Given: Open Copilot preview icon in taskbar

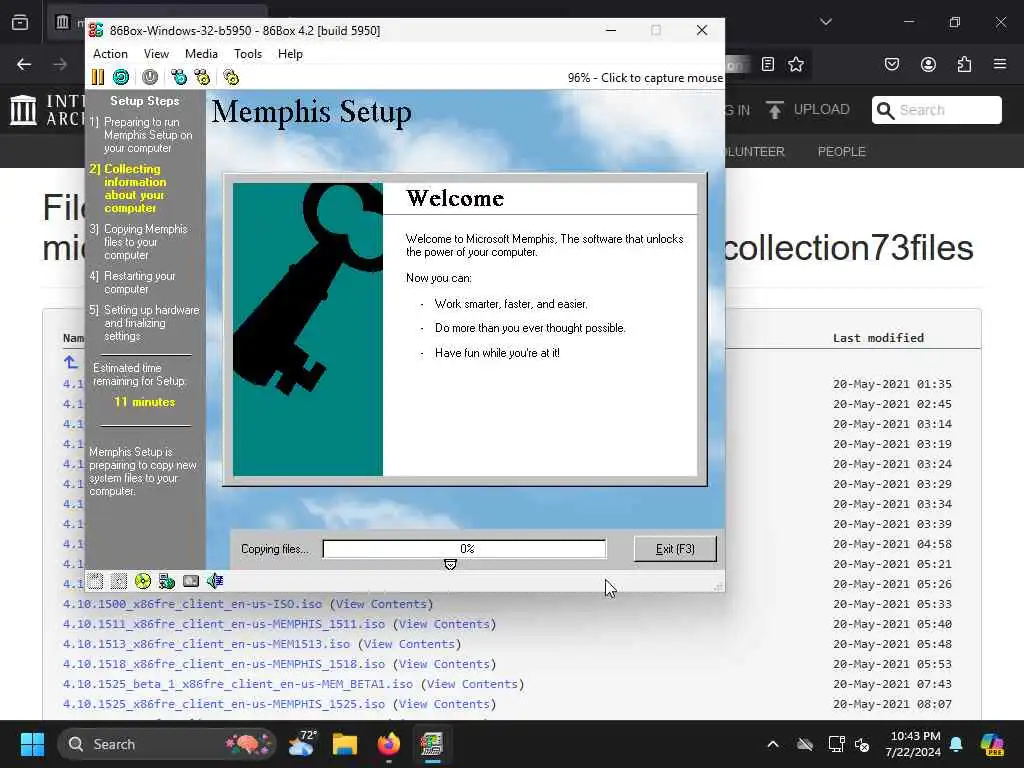Looking at the screenshot, I should (993, 744).
